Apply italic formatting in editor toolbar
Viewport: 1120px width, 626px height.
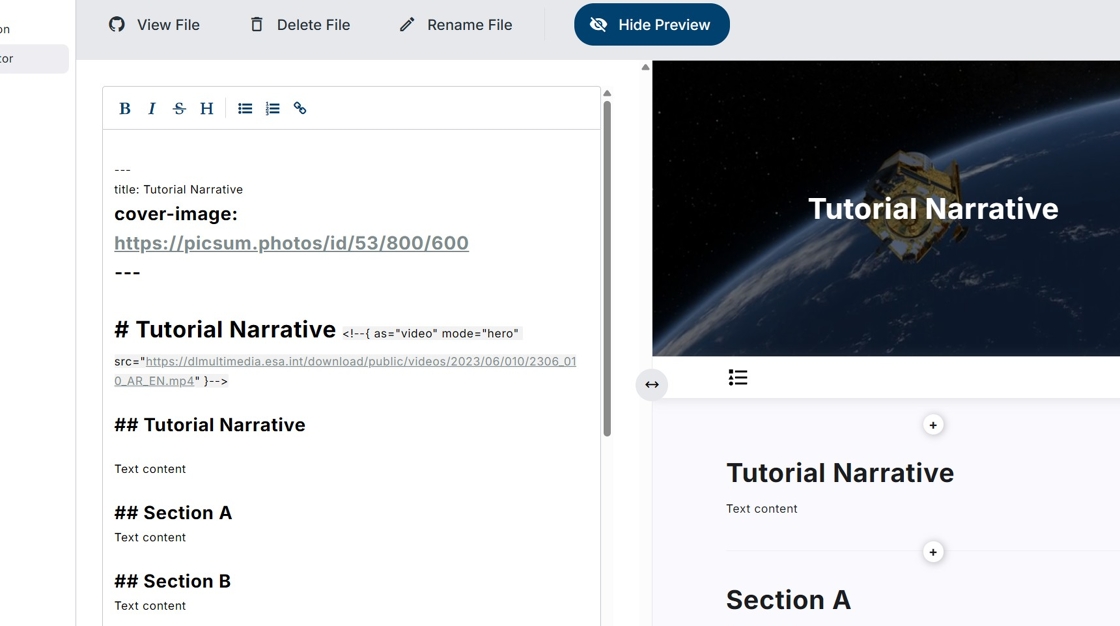pyautogui.click(x=152, y=109)
